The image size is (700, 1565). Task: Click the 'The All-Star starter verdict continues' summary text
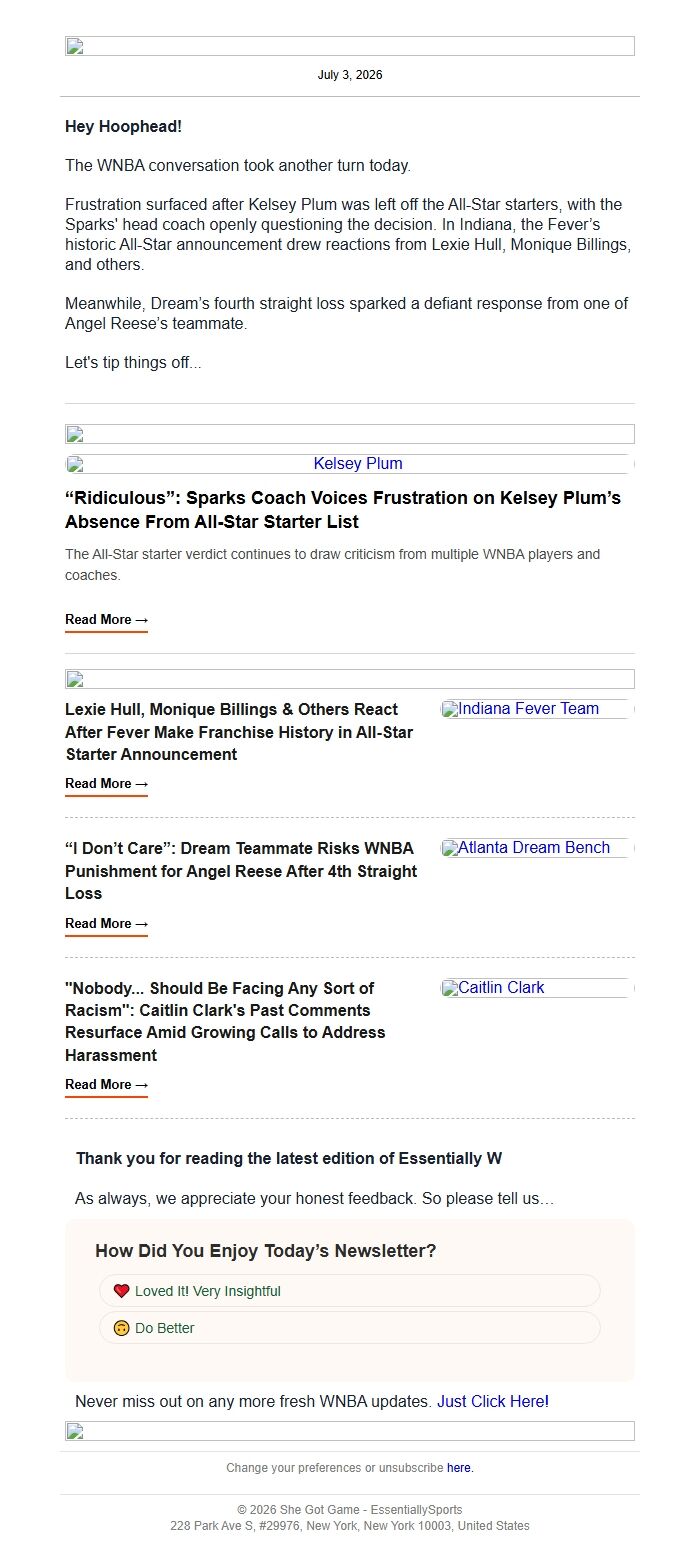(333, 565)
